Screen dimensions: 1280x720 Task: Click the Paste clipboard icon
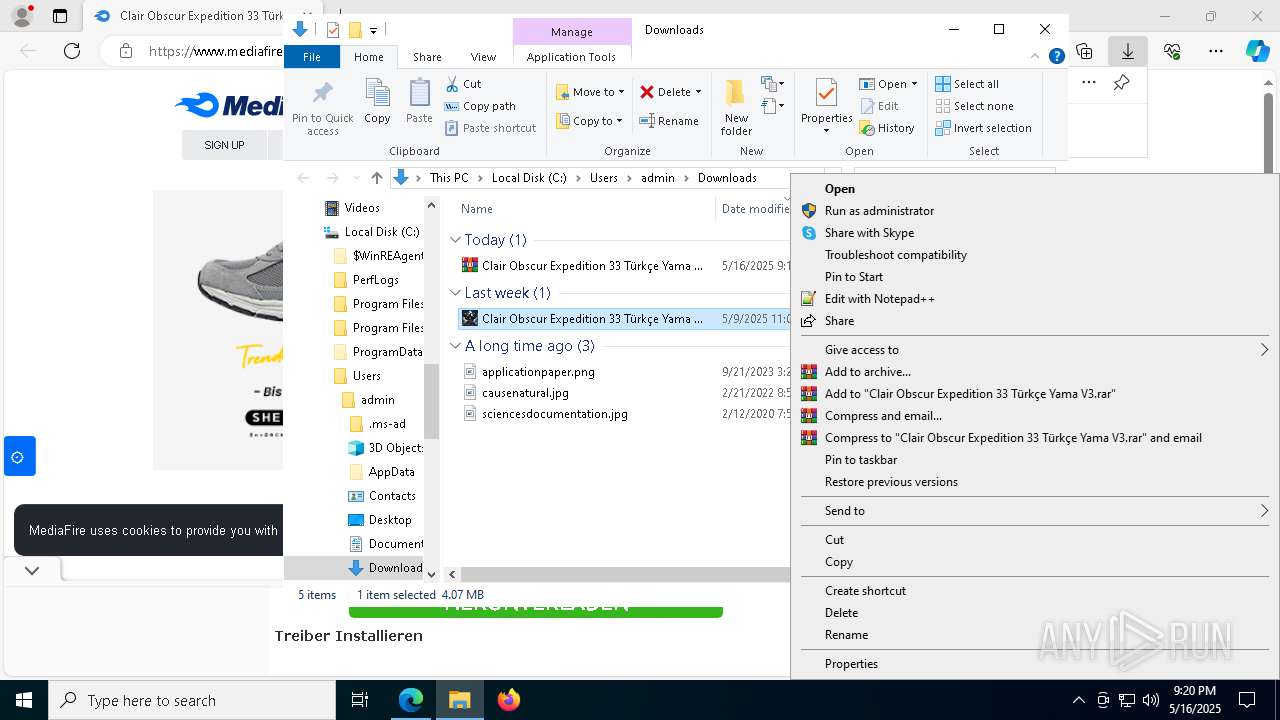point(419,94)
